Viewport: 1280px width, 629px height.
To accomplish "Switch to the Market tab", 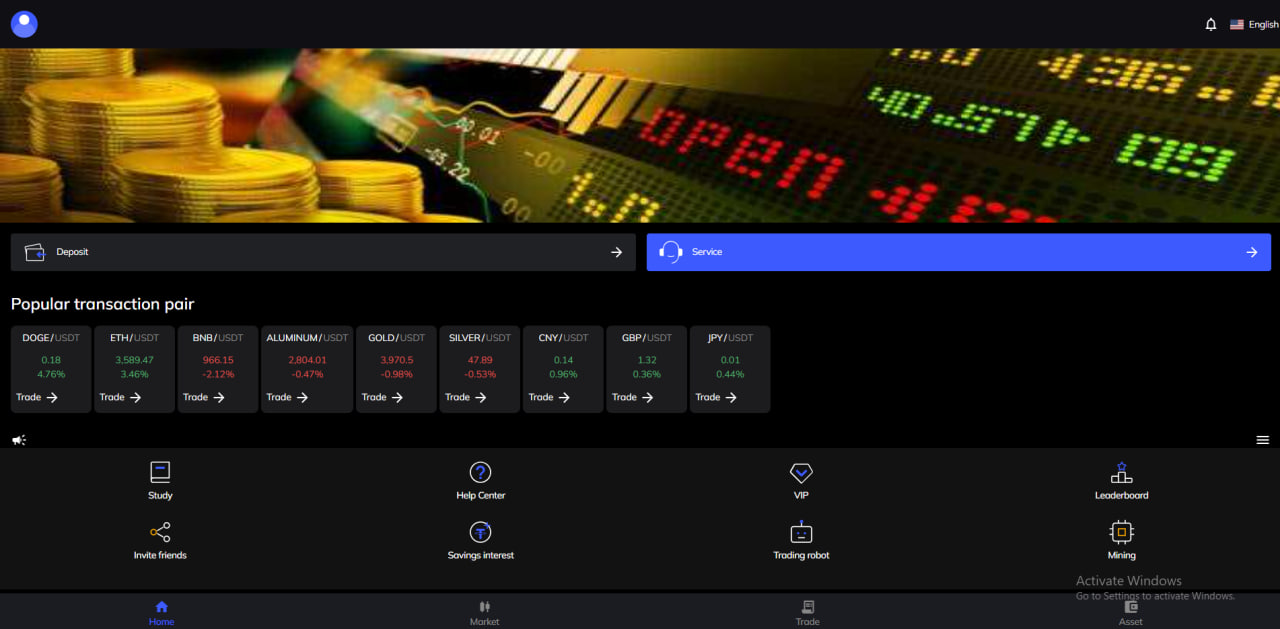I will 484,612.
